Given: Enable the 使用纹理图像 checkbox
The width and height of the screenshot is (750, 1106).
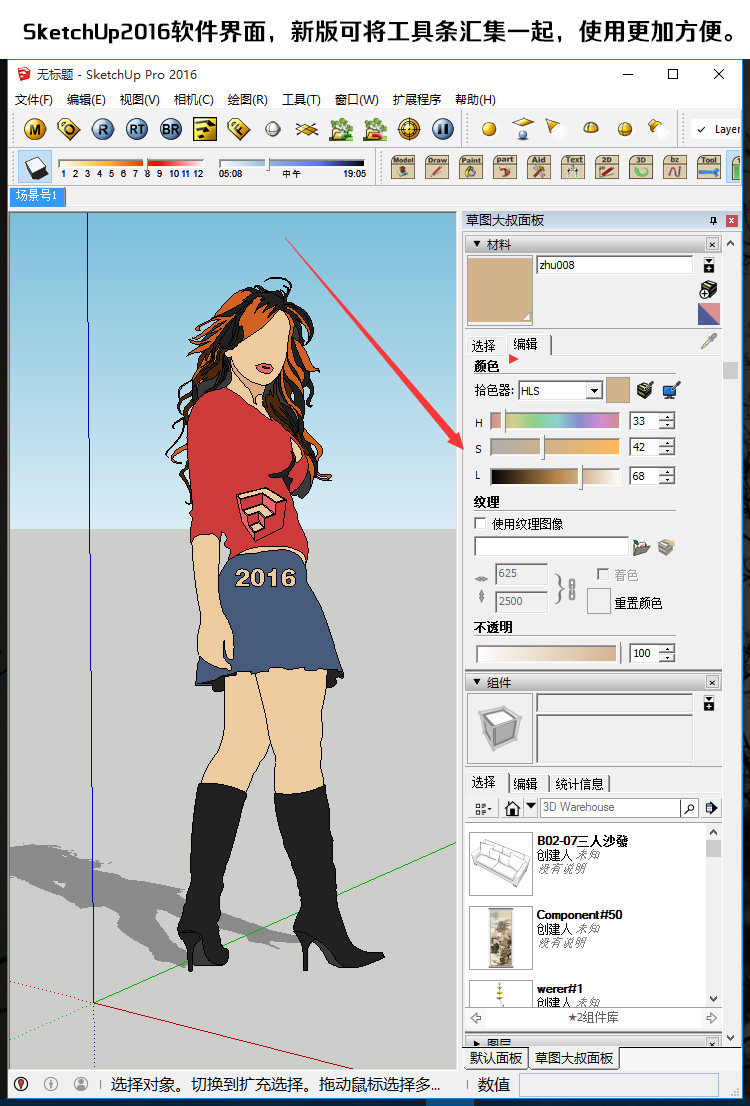Looking at the screenshot, I should (480, 523).
